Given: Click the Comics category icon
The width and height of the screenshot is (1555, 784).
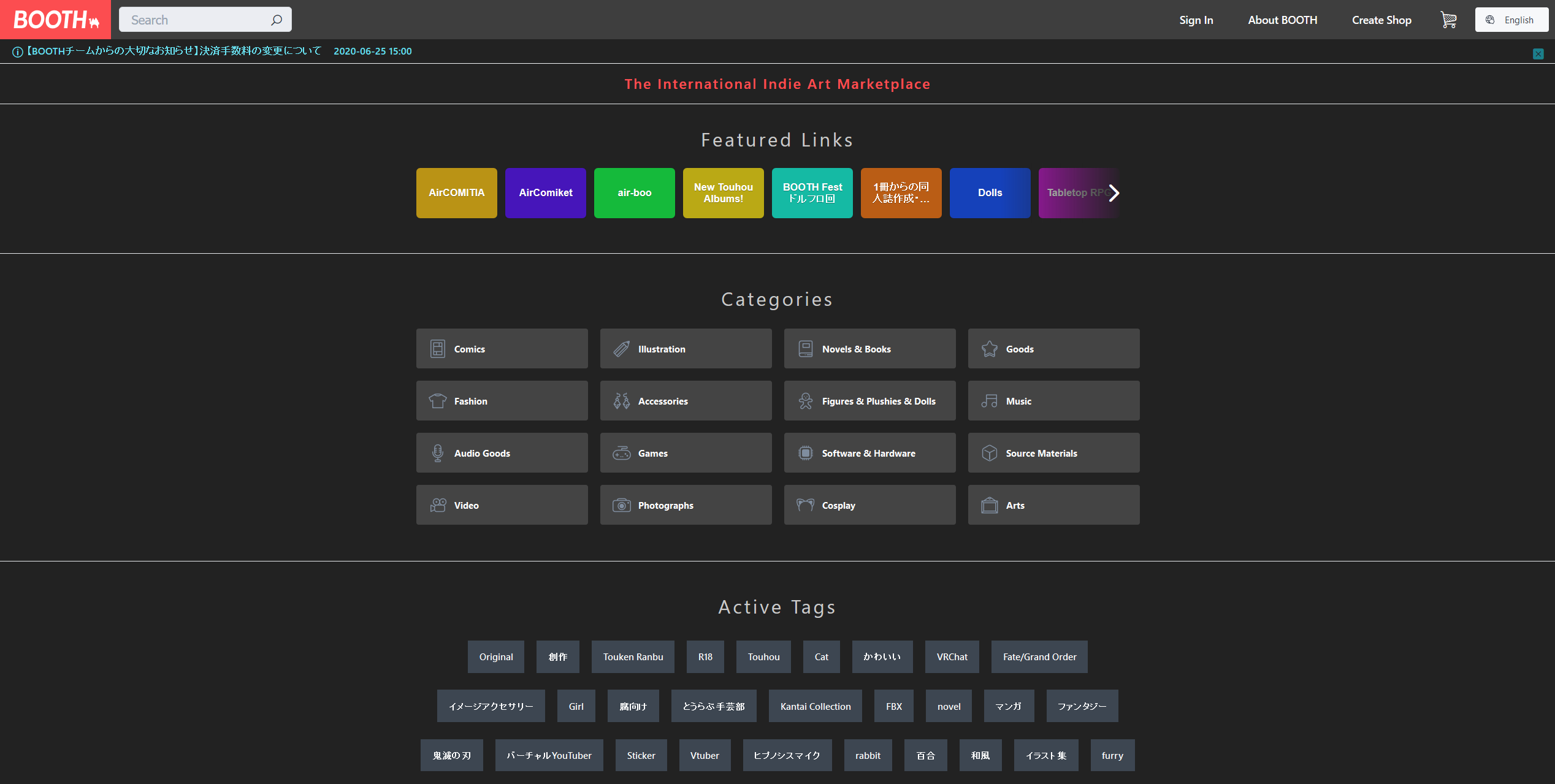Looking at the screenshot, I should tap(438, 349).
